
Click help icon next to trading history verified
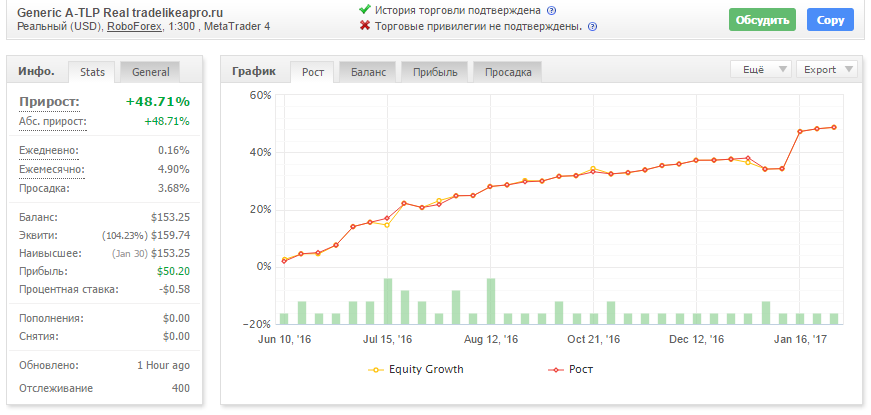(552, 10)
